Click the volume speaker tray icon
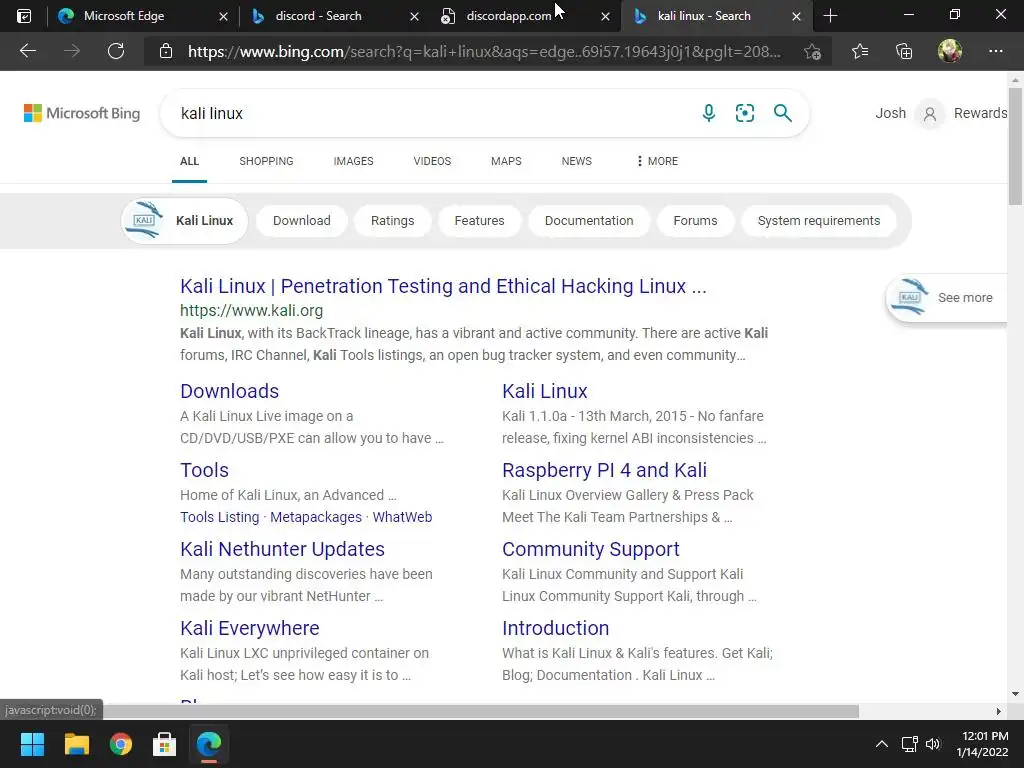 [933, 744]
